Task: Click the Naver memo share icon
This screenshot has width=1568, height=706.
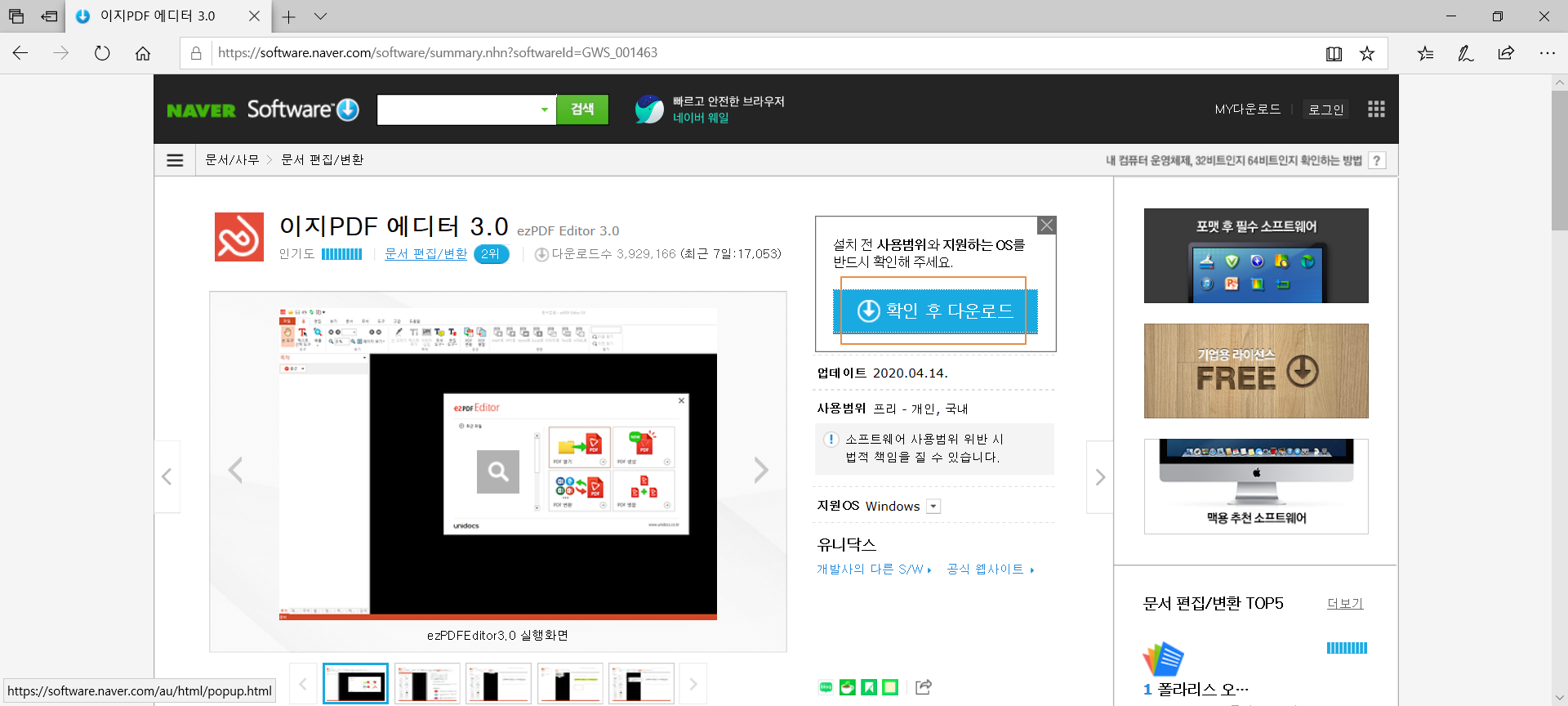Action: (x=890, y=687)
